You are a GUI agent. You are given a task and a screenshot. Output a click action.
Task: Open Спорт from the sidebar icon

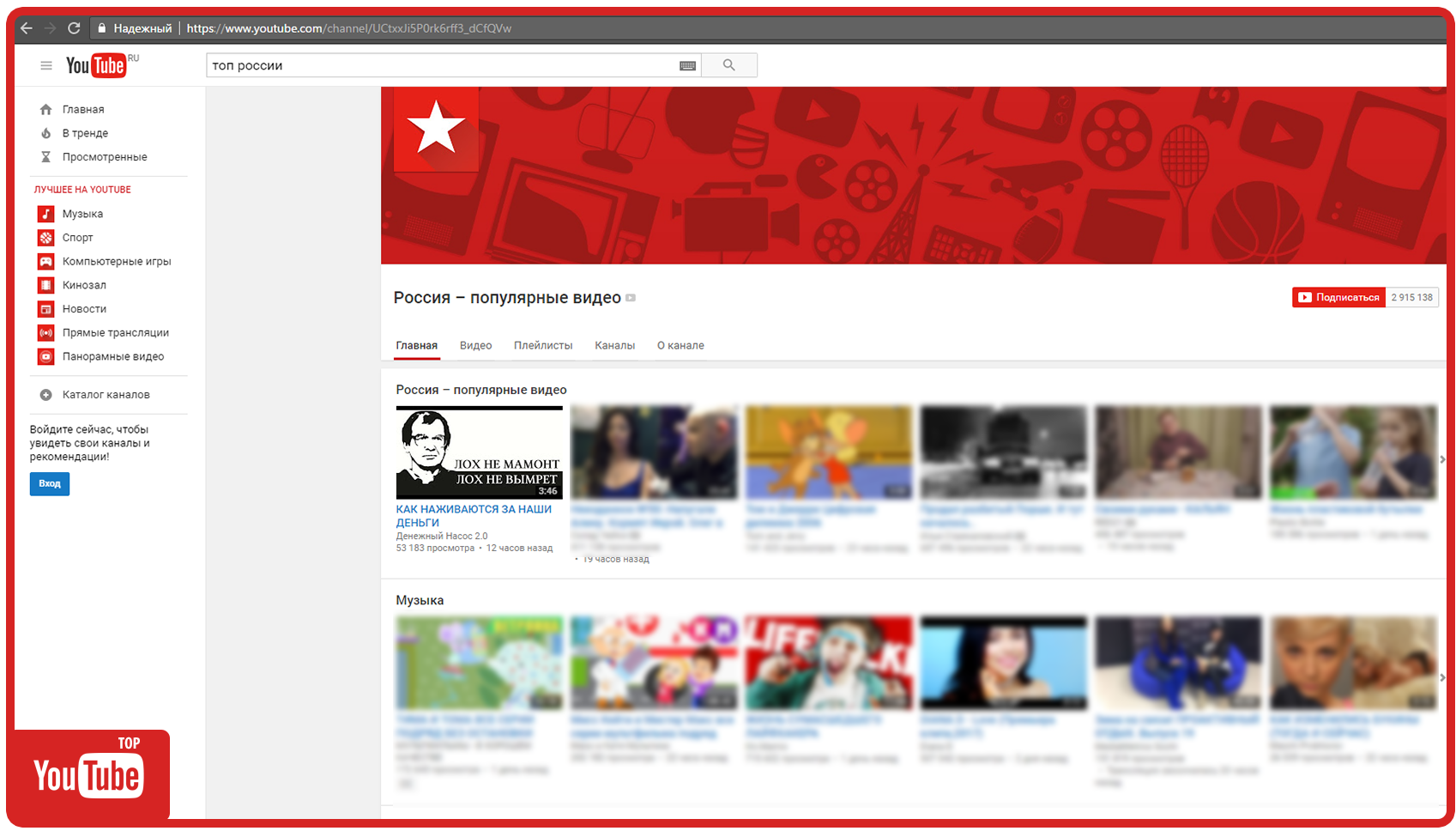pos(45,237)
